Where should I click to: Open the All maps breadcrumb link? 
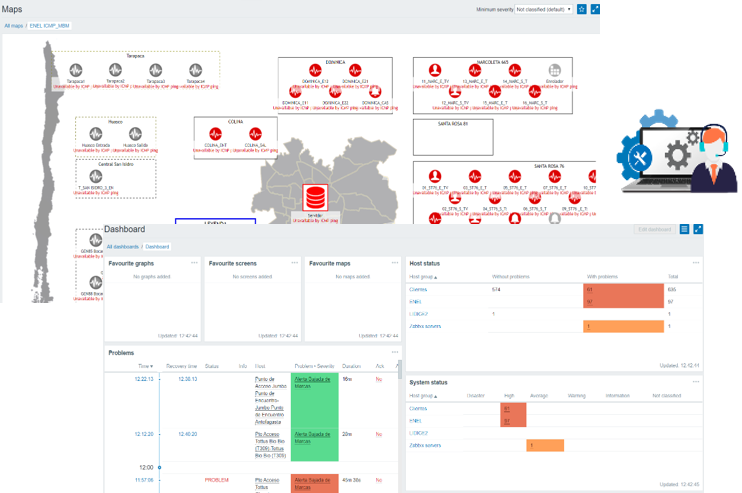[14, 26]
